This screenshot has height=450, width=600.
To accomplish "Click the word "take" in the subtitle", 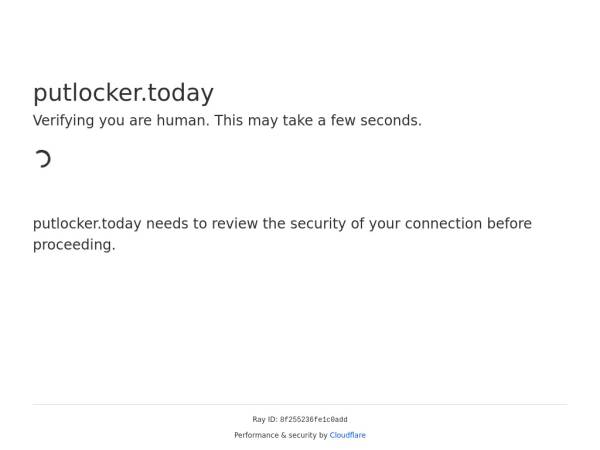I will [300, 121].
